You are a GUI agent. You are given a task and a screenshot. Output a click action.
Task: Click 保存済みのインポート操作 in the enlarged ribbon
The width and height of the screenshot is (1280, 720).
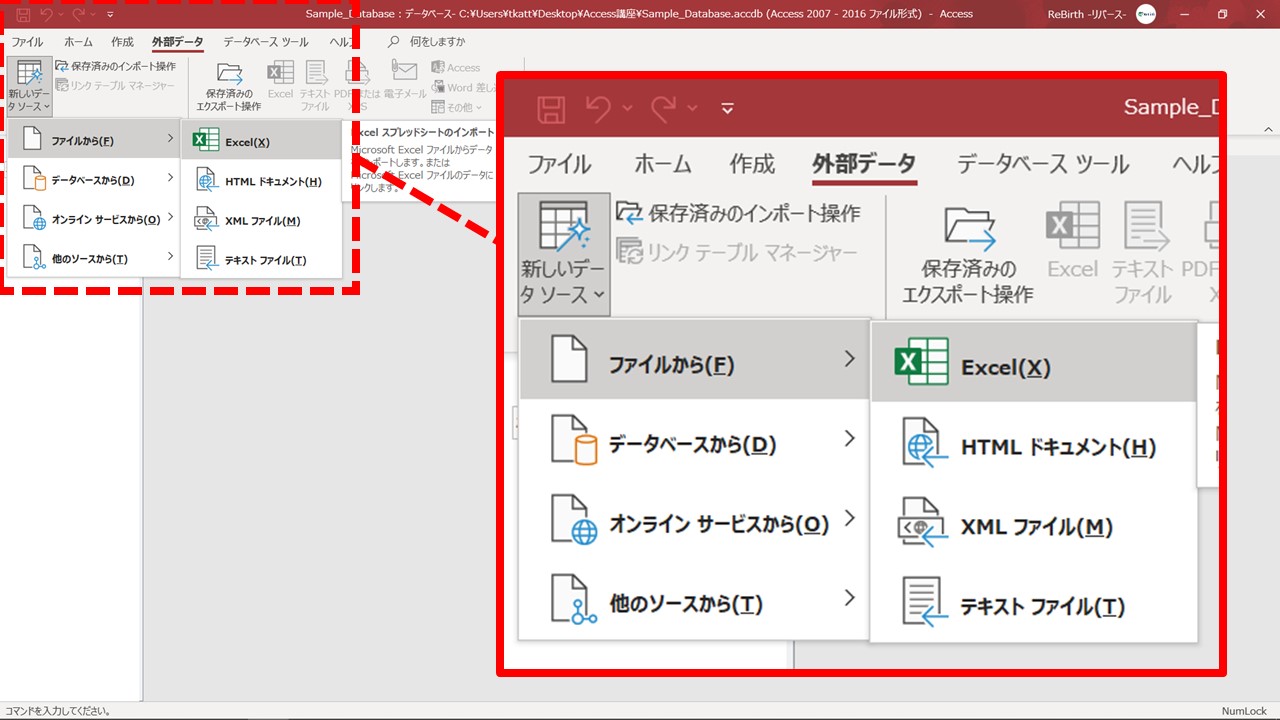pyautogui.click(x=738, y=213)
